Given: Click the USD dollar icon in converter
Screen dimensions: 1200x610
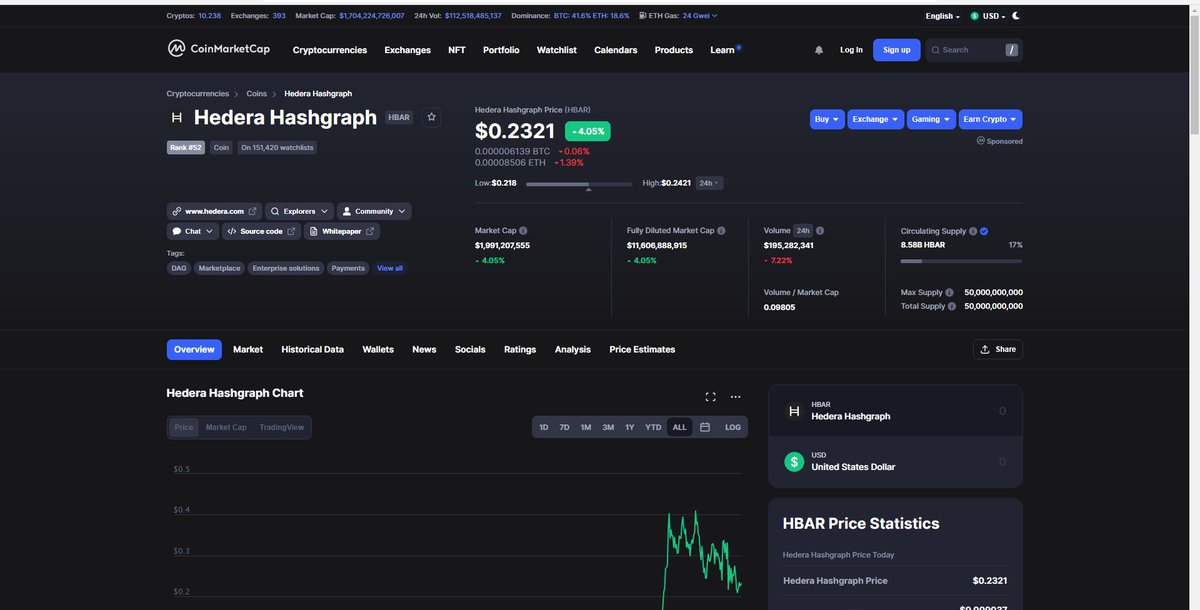Looking at the screenshot, I should pos(794,462).
